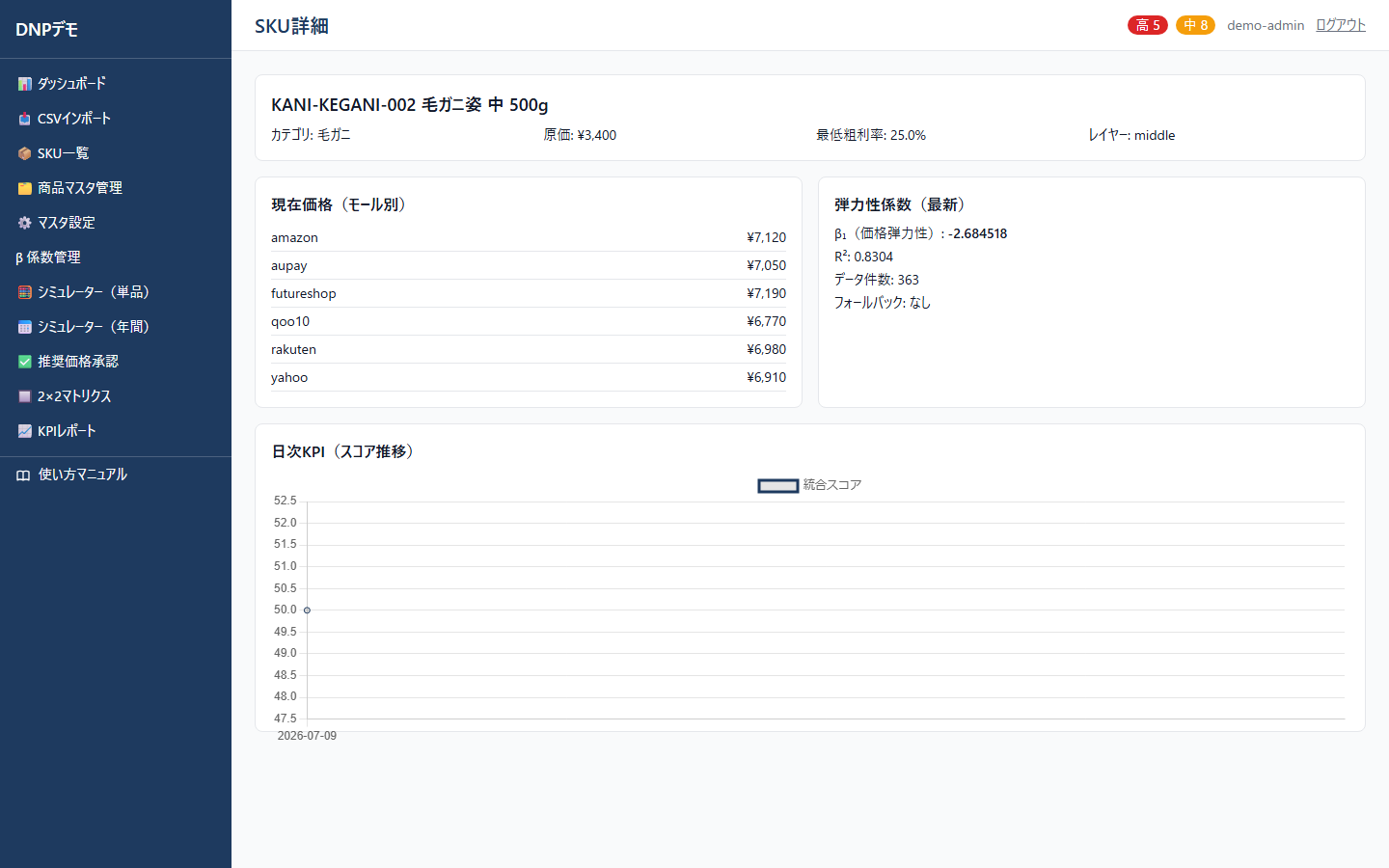Open the 使い方マニュアル book icon

click(23, 475)
